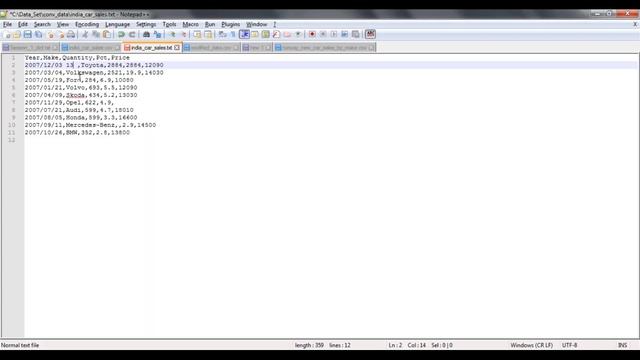Open the Window menu

(x=256, y=24)
